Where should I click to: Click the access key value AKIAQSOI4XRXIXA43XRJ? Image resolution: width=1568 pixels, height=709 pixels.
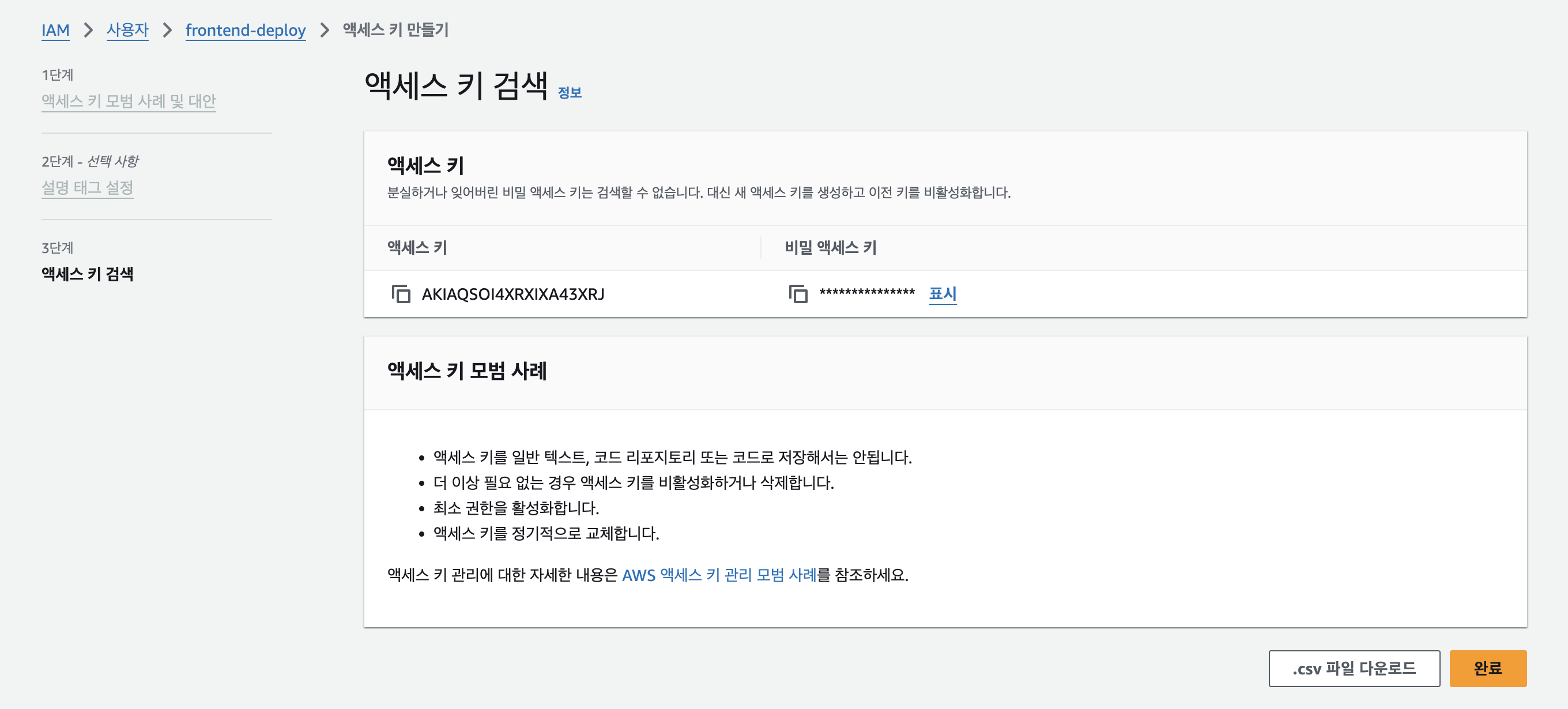(512, 294)
